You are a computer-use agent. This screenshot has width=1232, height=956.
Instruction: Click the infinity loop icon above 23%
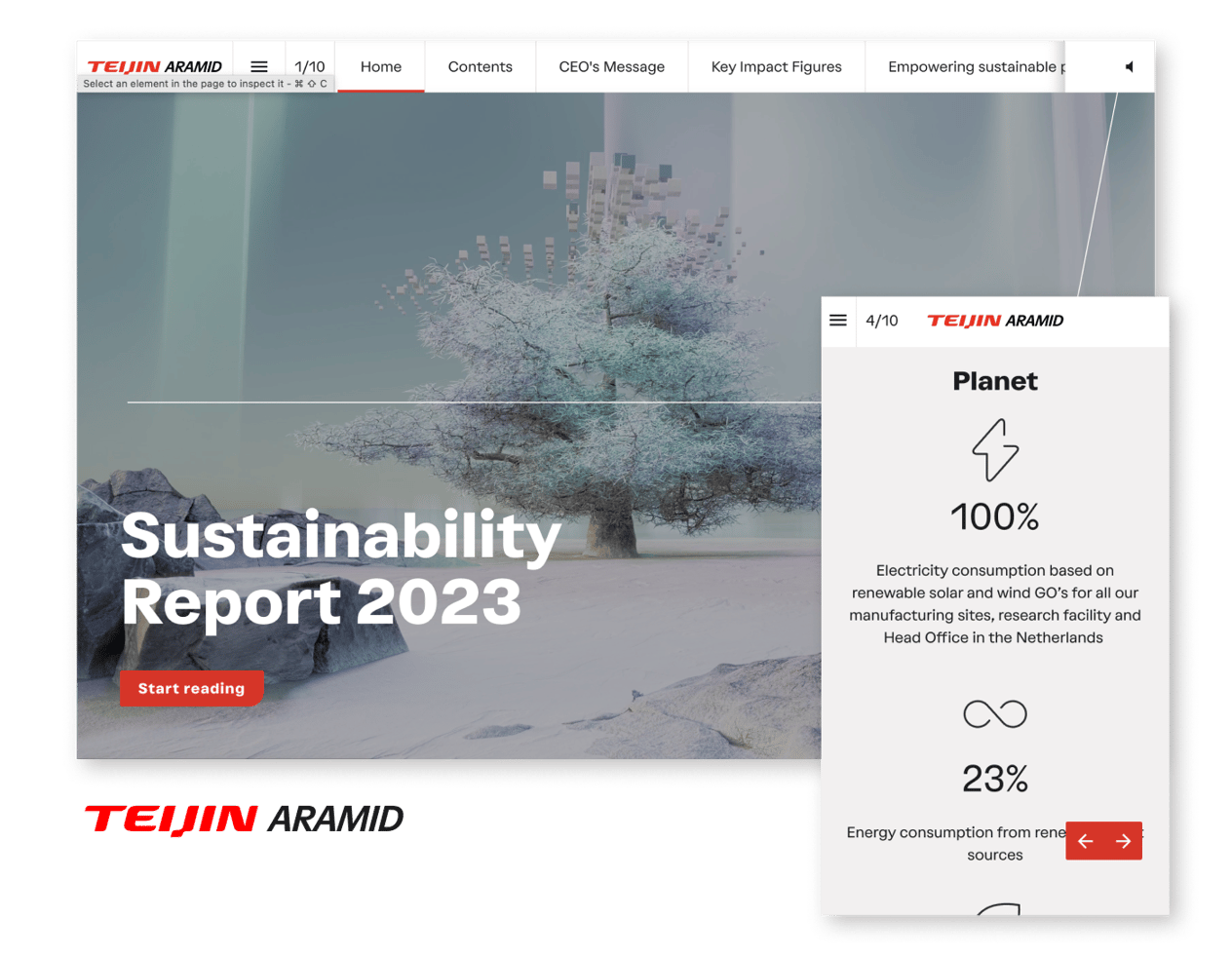coord(994,714)
